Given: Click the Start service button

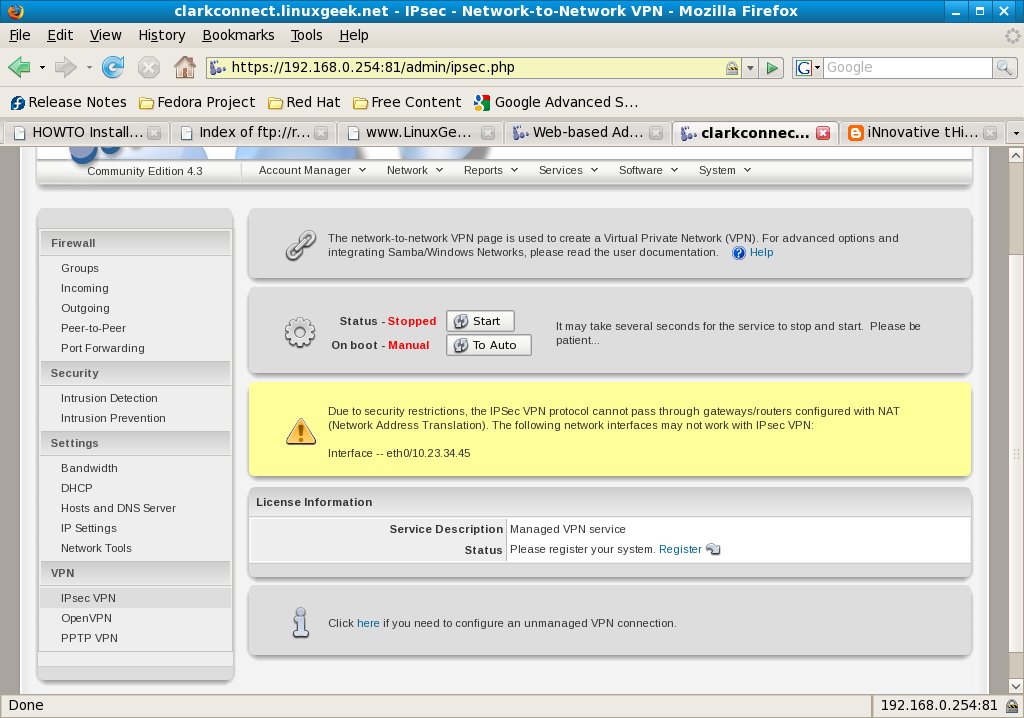Looking at the screenshot, I should tap(480, 321).
